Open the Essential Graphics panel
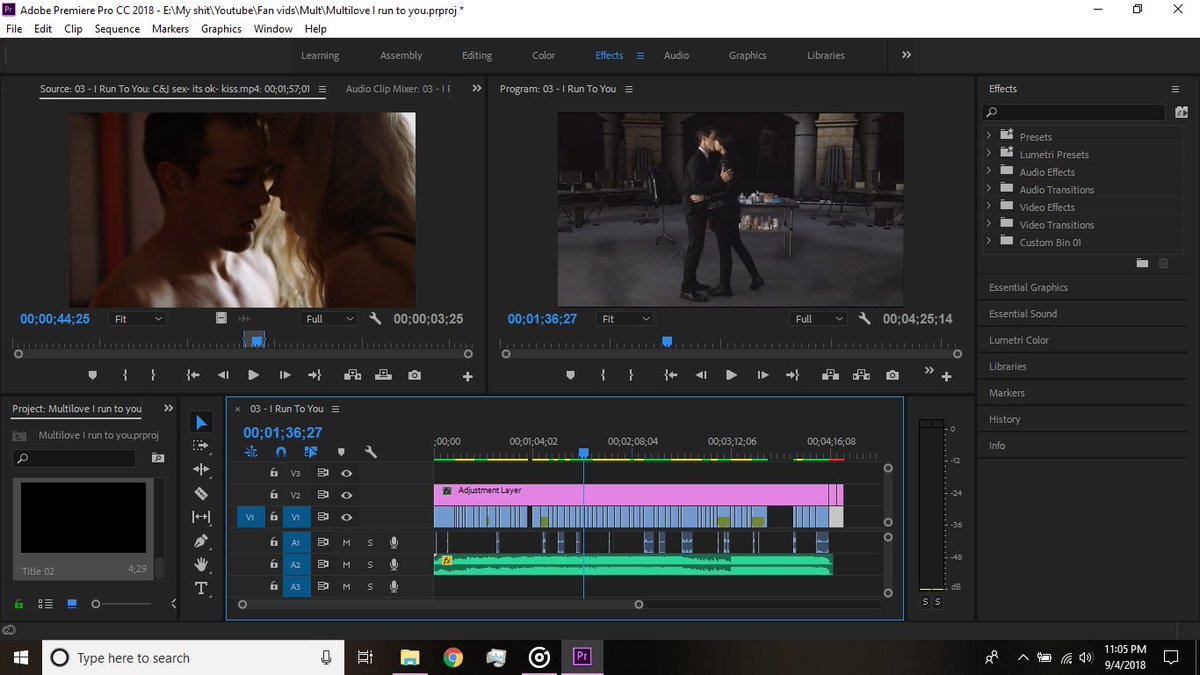This screenshot has width=1200, height=675. pos(1028,288)
